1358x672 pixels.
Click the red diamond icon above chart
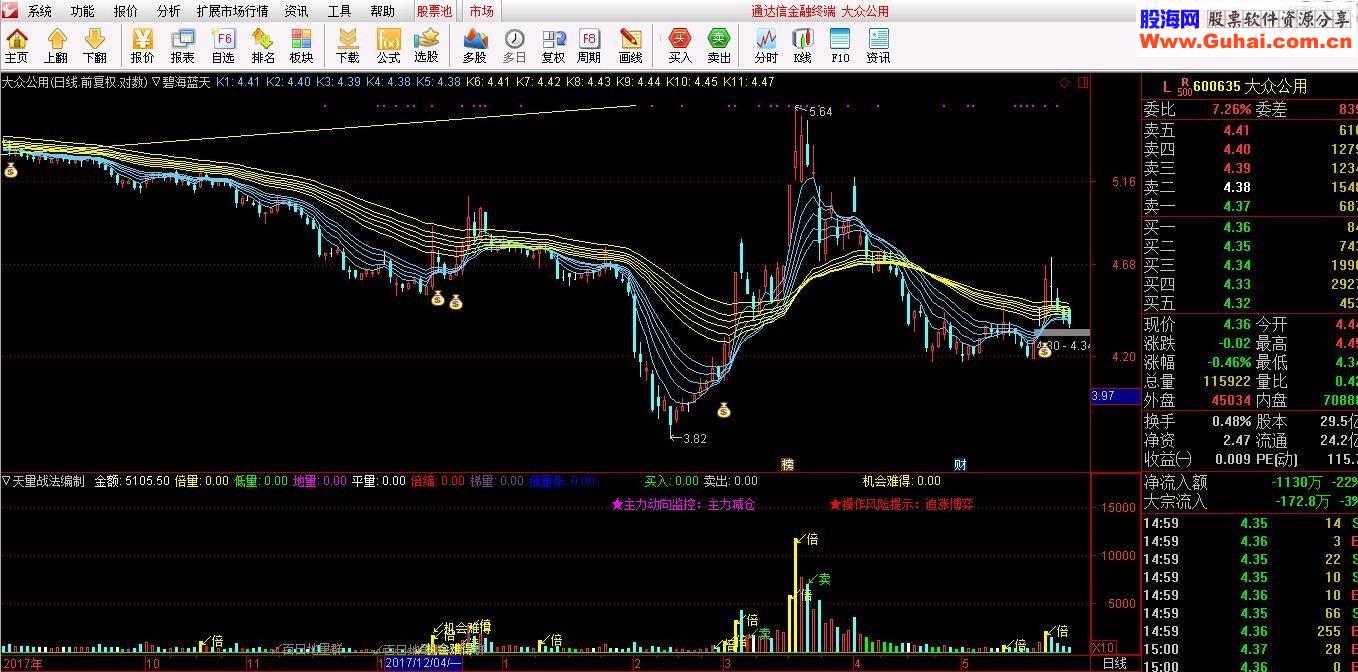[1064, 82]
